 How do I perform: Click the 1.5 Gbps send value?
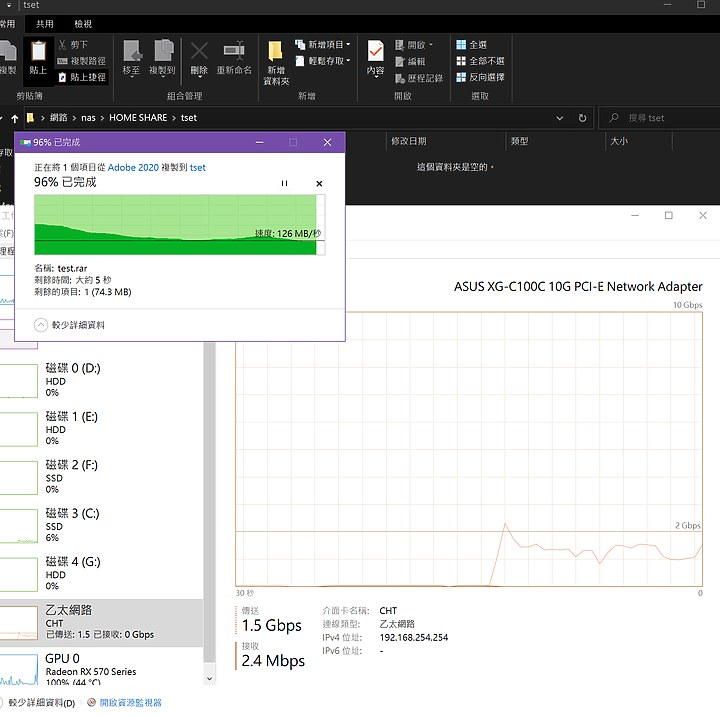coord(271,626)
